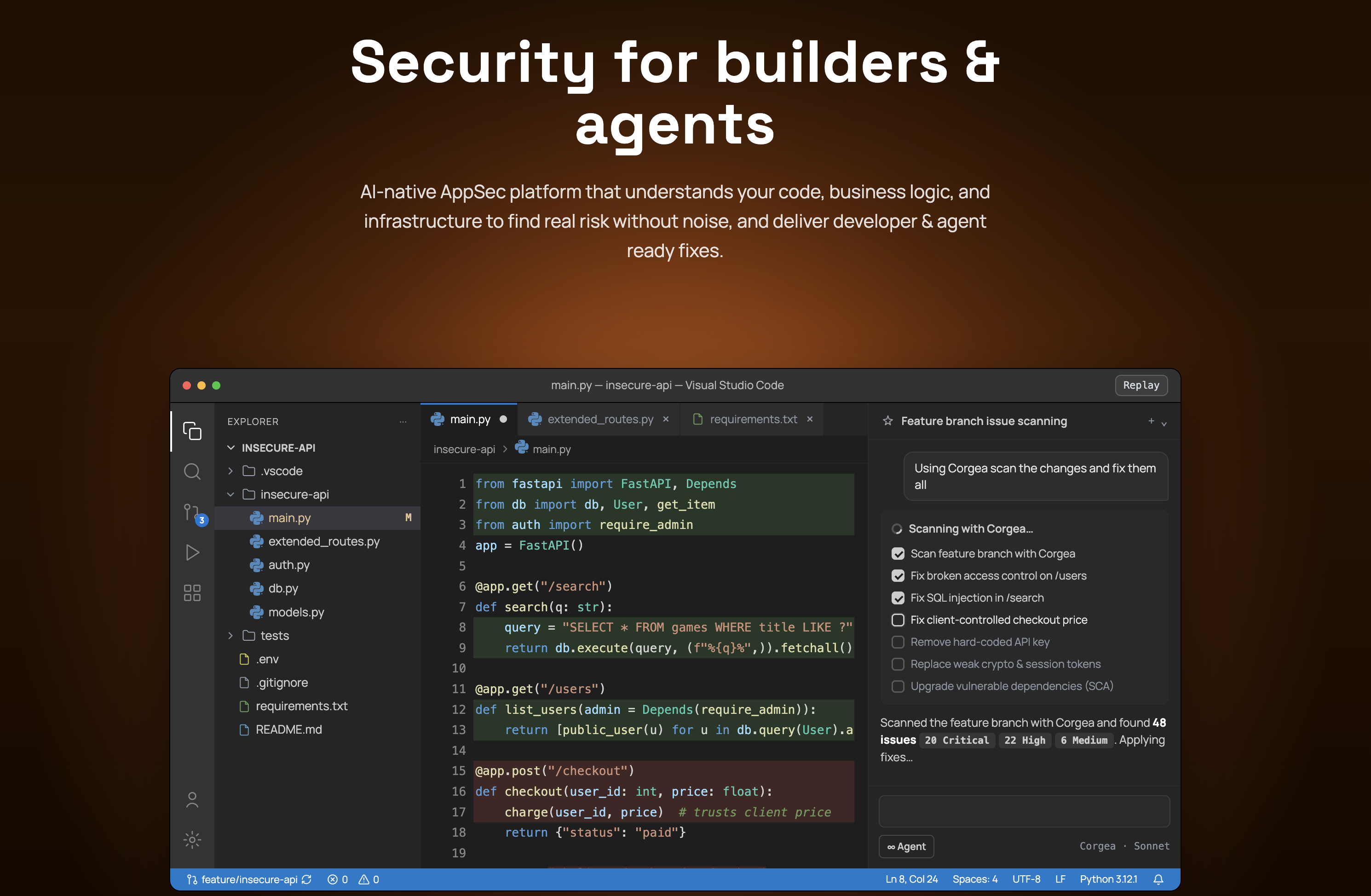Image resolution: width=1371 pixels, height=896 pixels.
Task: Switch to the main.py tab
Action: 469,419
